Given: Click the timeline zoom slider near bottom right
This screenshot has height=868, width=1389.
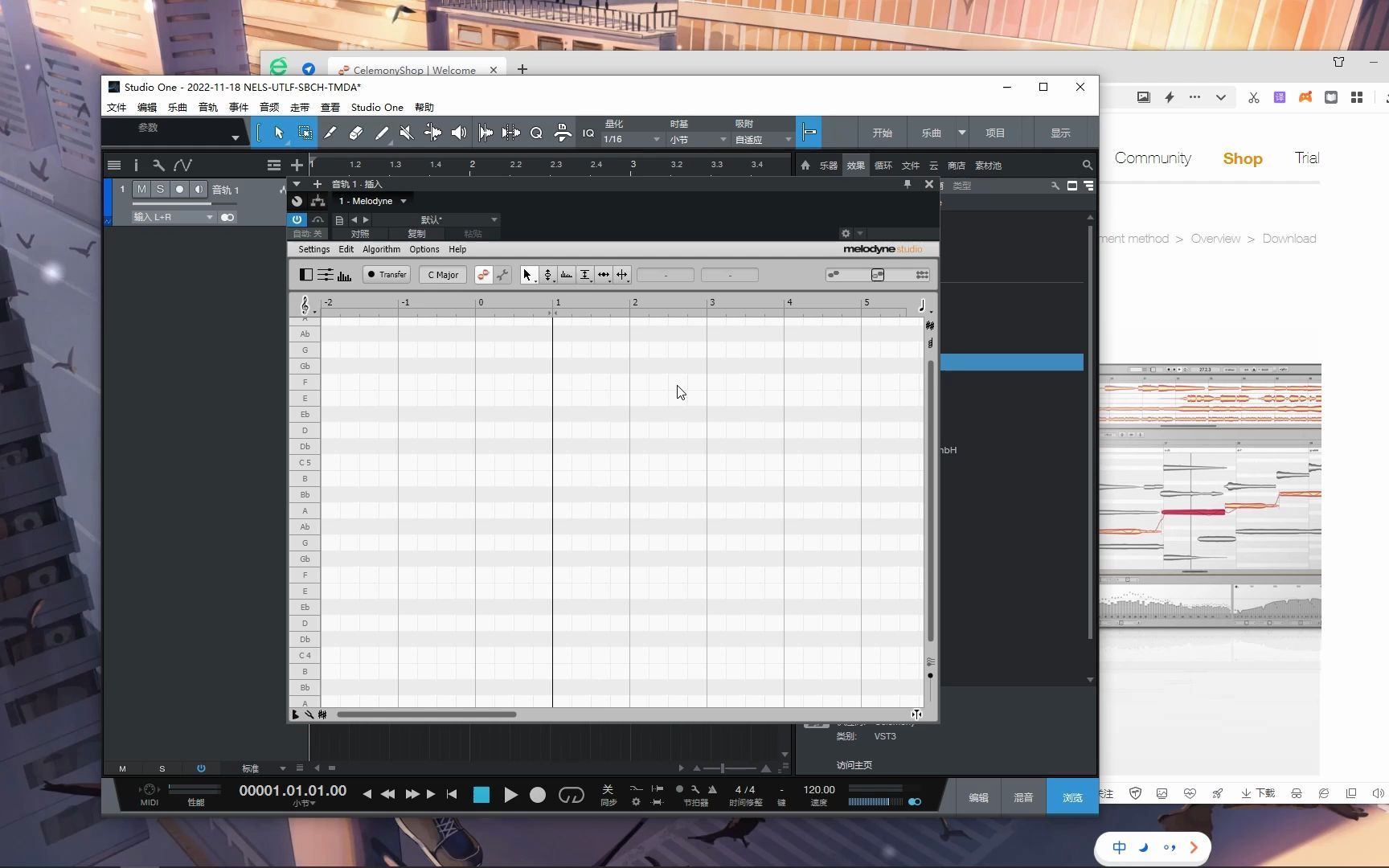Looking at the screenshot, I should click(731, 768).
